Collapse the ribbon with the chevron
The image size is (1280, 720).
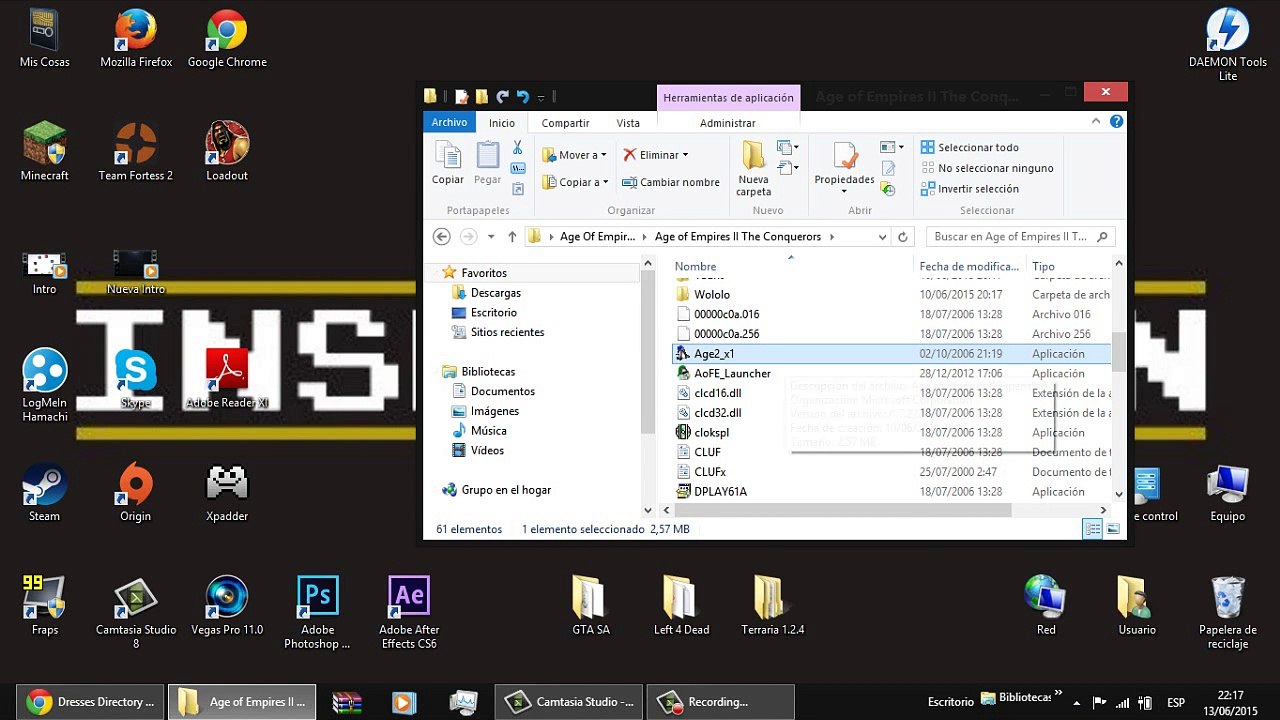point(1097,122)
